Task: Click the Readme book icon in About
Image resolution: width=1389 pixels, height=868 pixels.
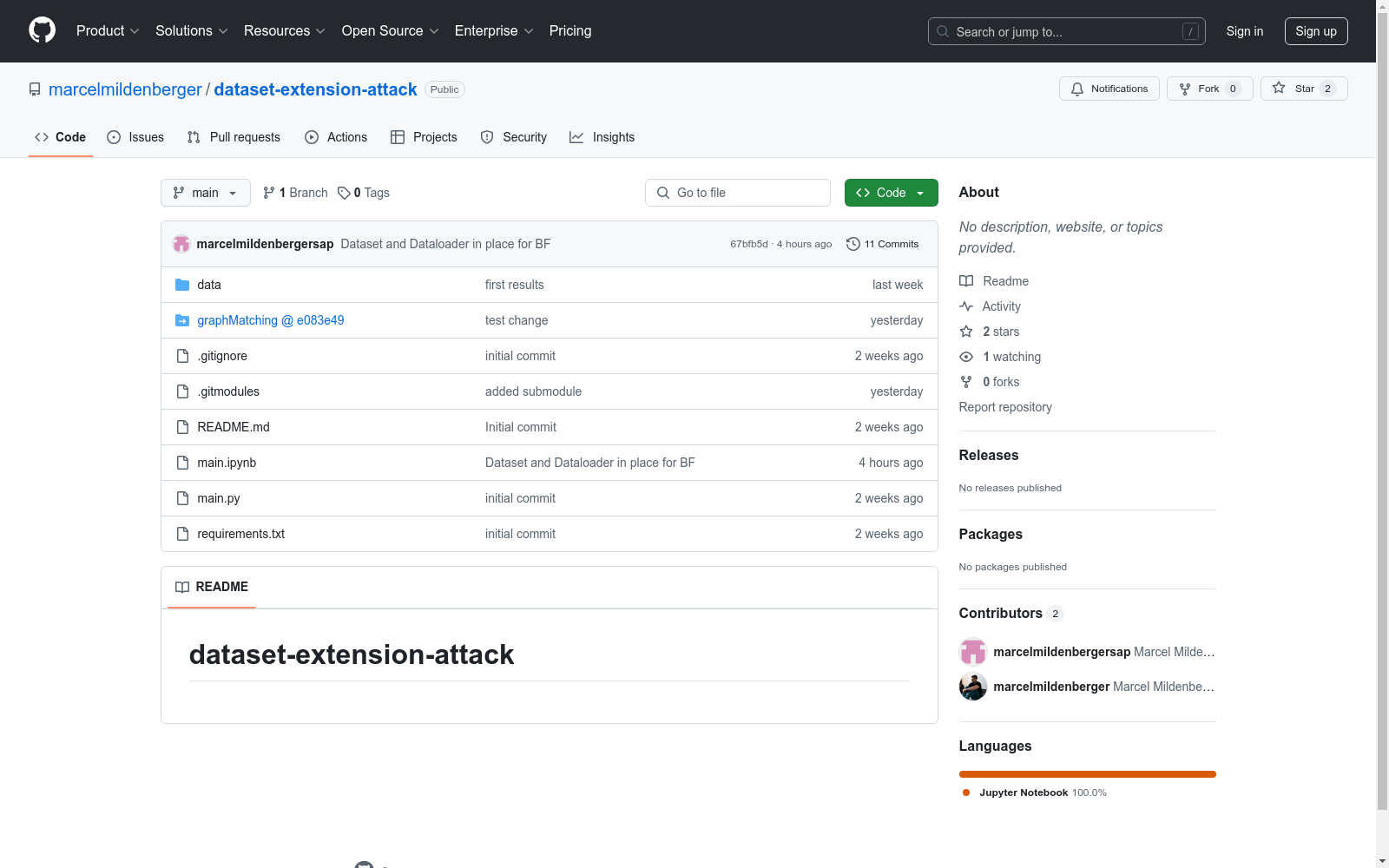Action: pyautogui.click(x=966, y=281)
